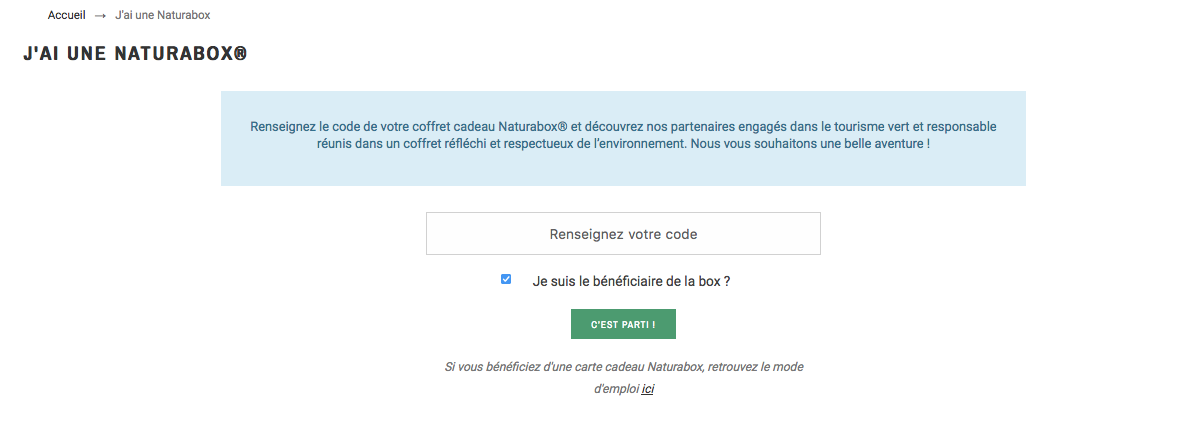Select the "J'ai une Naturabox" breadcrumb item

pos(162,15)
